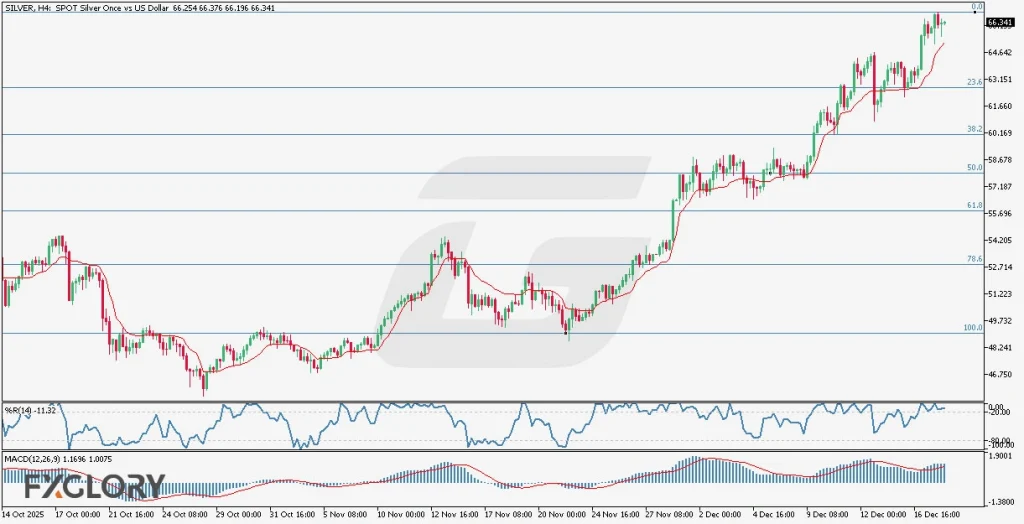Click the 5 Nov 08:00 time label
The image size is (1024, 524).
coord(345,514)
